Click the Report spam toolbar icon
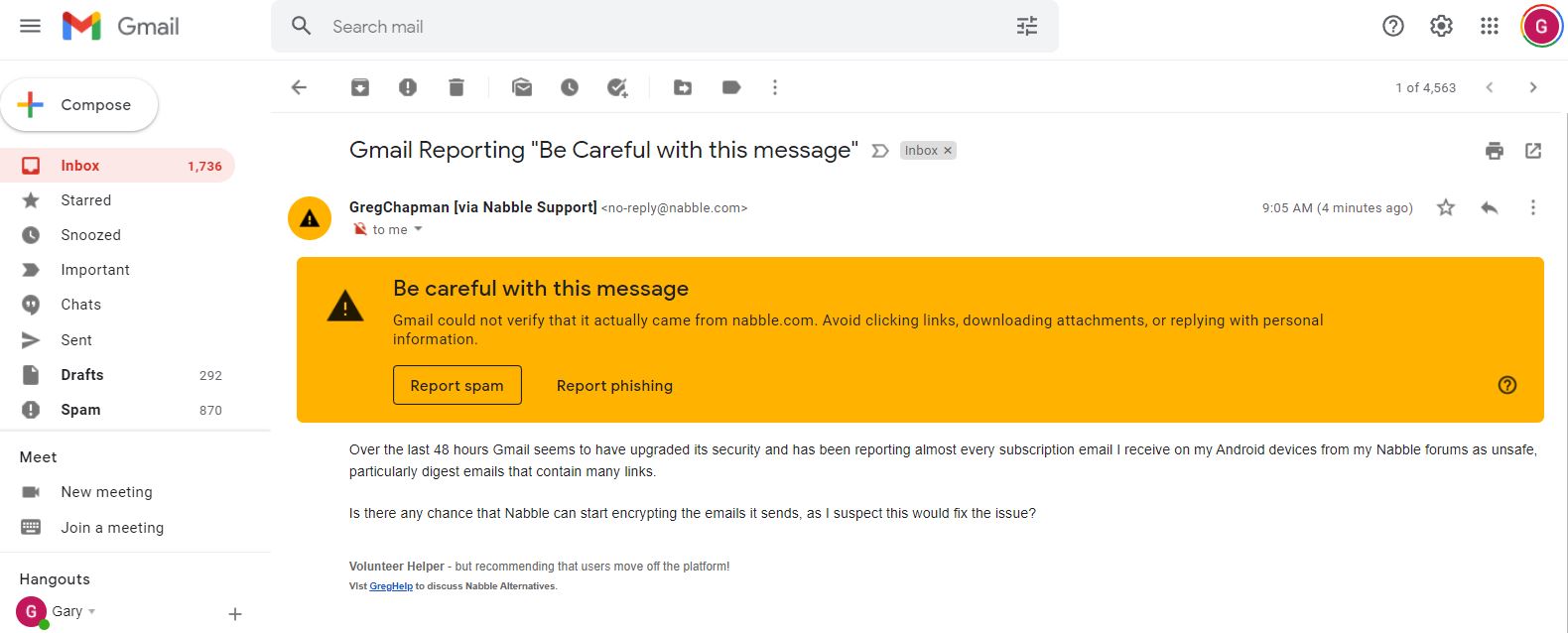The width and height of the screenshot is (1568, 633). pyautogui.click(x=408, y=87)
